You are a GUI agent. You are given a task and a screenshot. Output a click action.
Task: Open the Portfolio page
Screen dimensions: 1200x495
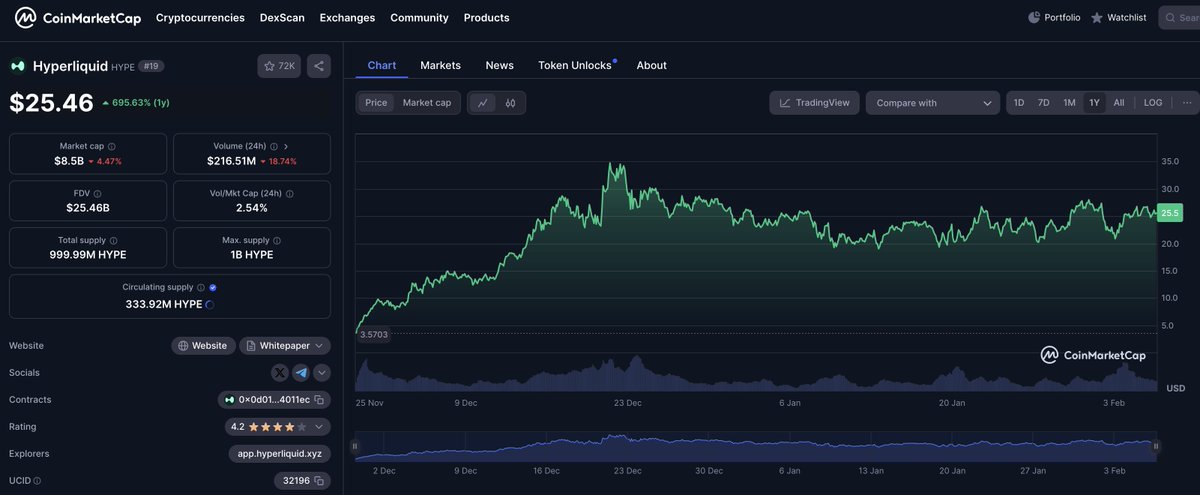[x=1054, y=18]
